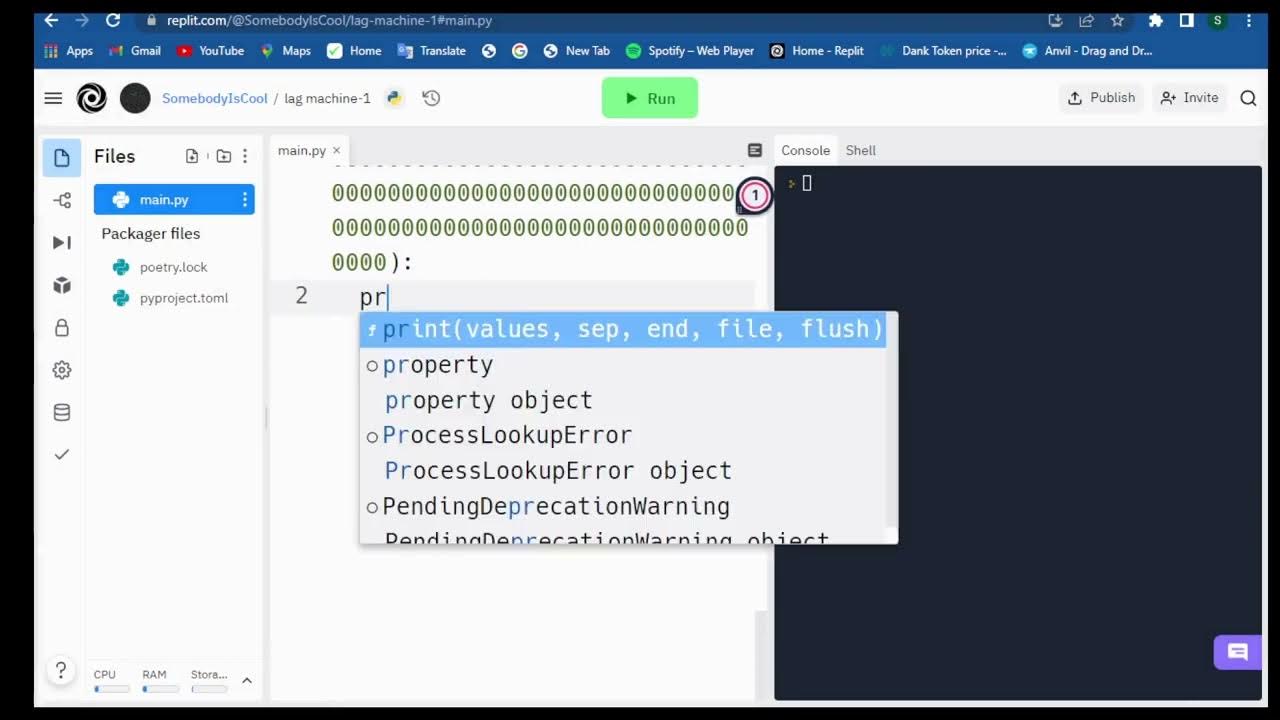Image resolution: width=1280 pixels, height=720 pixels.
Task: Bookmark this page with the star icon
Action: (1117, 20)
